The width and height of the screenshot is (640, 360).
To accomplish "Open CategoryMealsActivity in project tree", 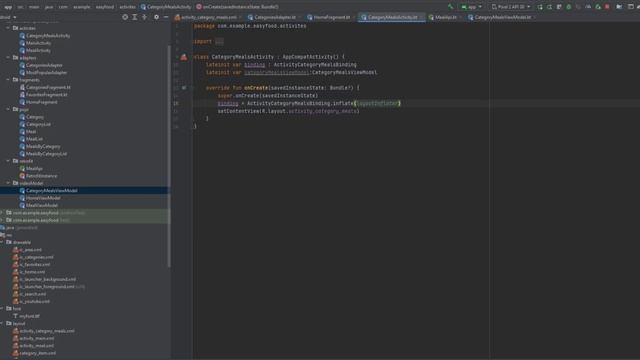I will click(x=45, y=36).
